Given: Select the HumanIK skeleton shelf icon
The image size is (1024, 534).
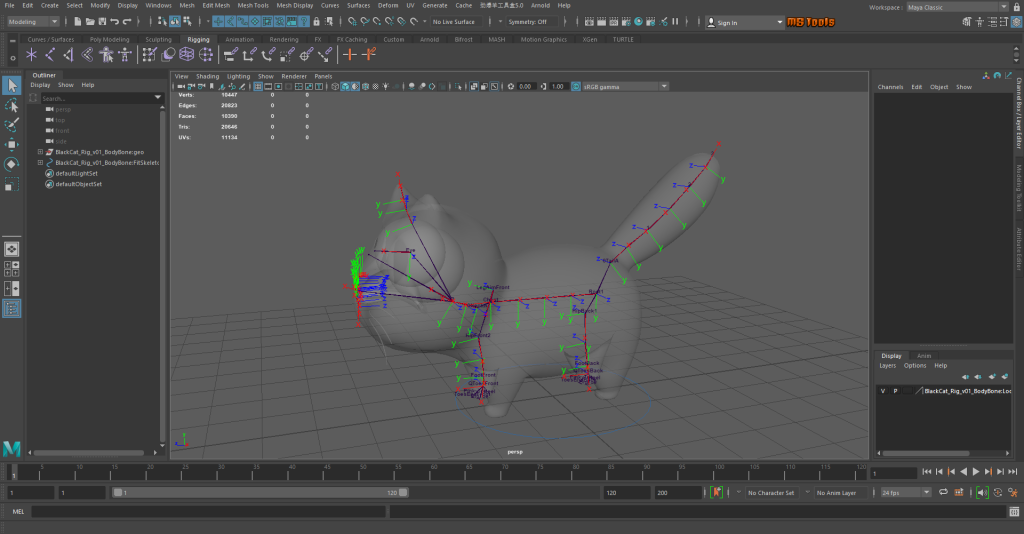Looking at the screenshot, I should 125,55.
